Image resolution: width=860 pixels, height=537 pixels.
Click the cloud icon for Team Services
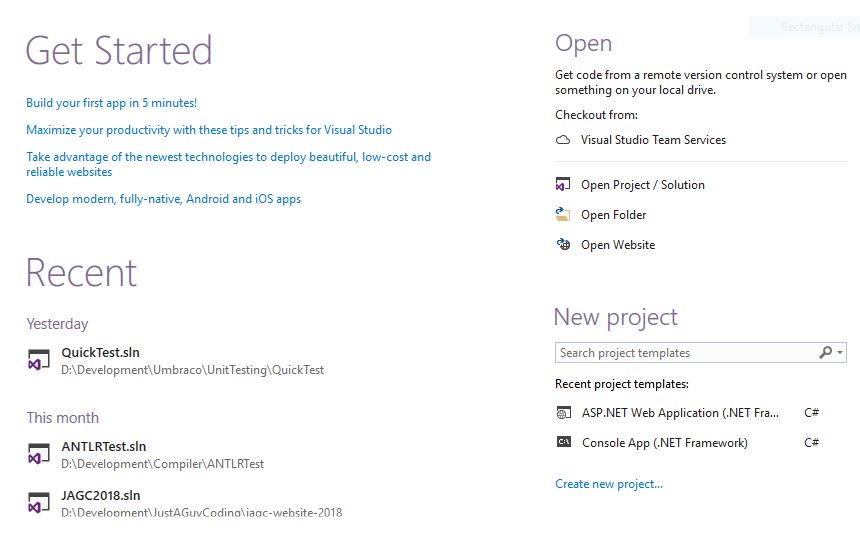pos(563,140)
